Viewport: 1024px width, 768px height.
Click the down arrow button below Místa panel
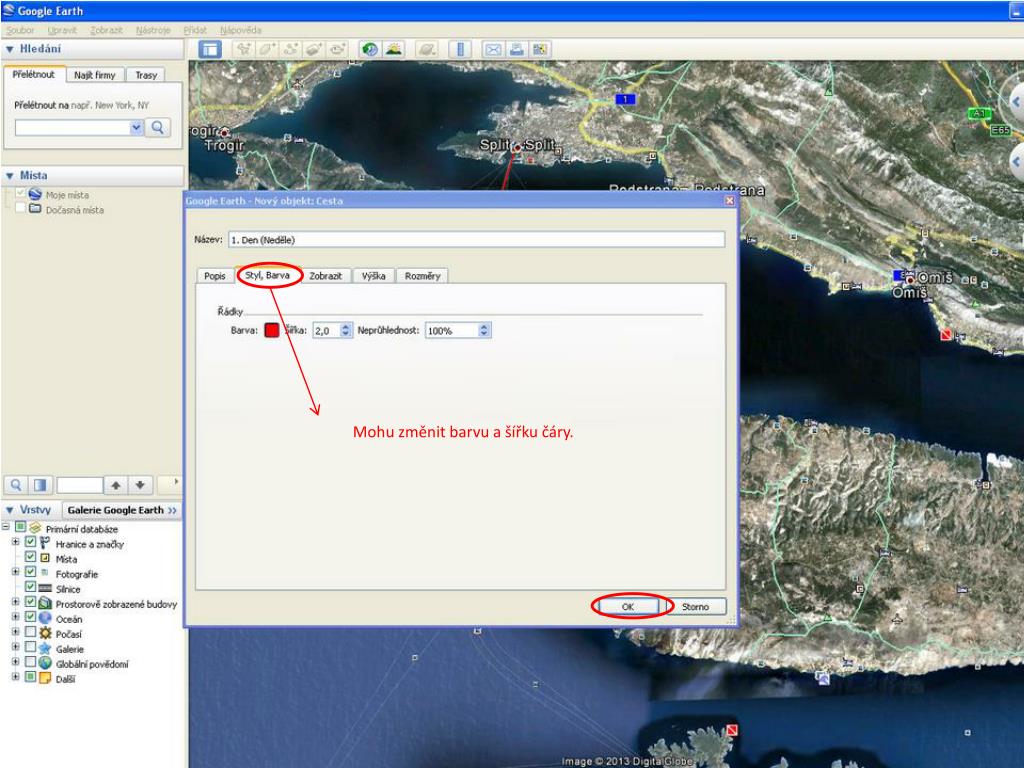point(140,485)
